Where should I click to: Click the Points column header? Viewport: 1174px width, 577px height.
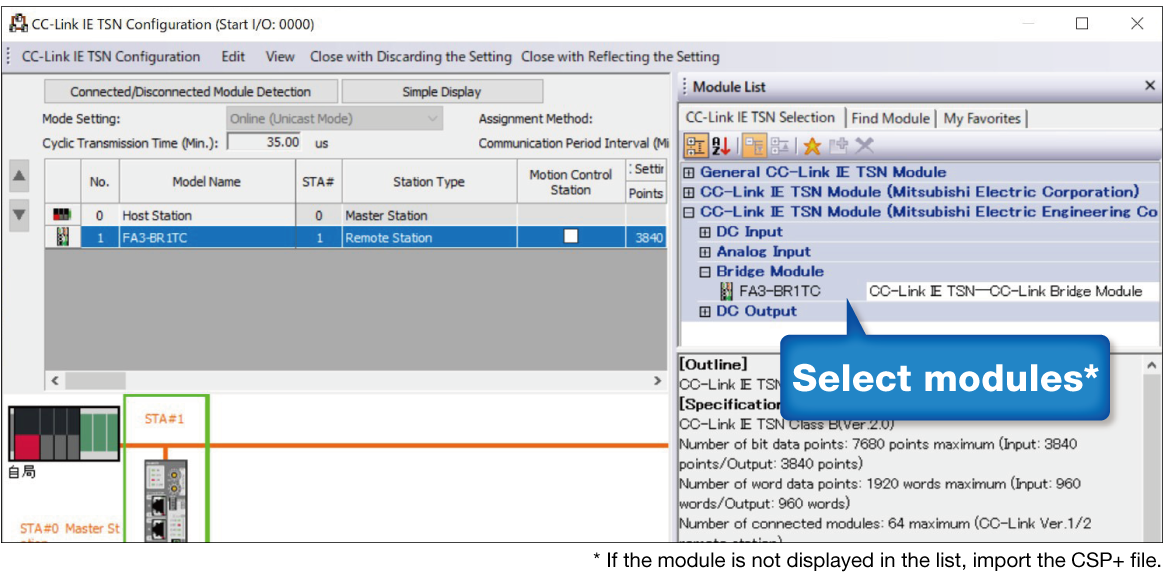(x=645, y=193)
